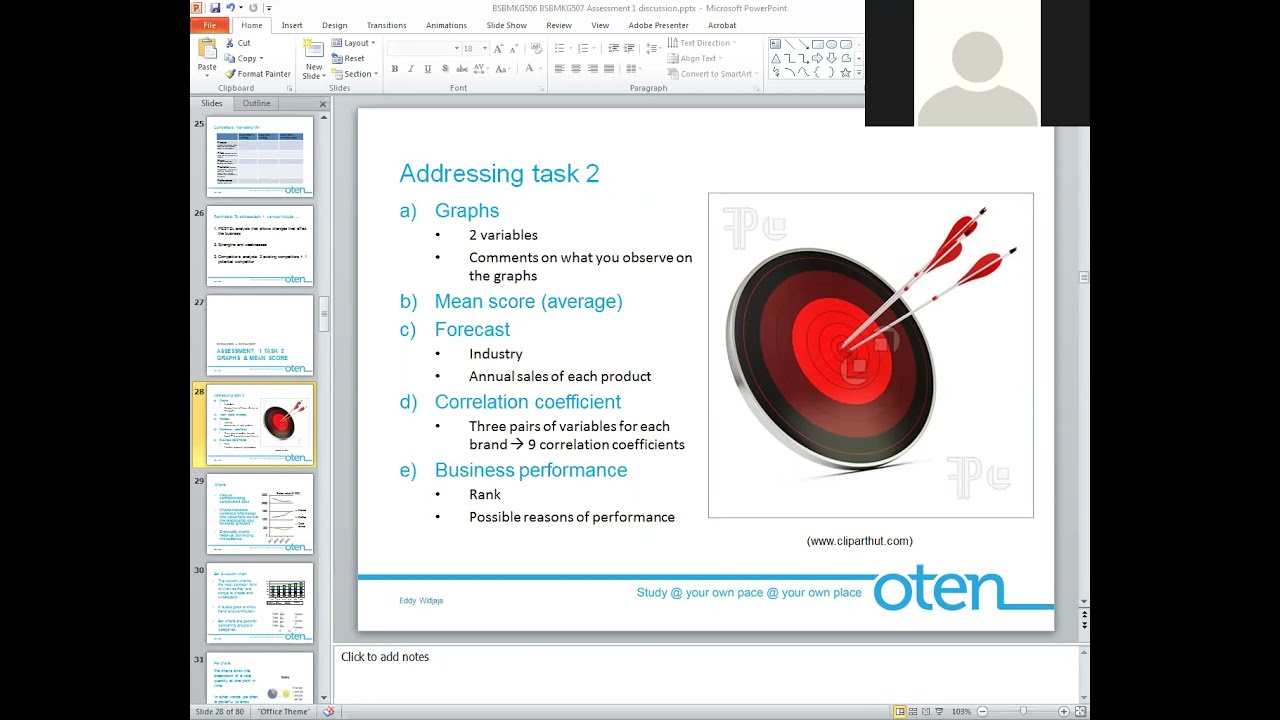The image size is (1280, 720).
Task: Switch to the Adobe Presenter tab
Action: (x=658, y=25)
